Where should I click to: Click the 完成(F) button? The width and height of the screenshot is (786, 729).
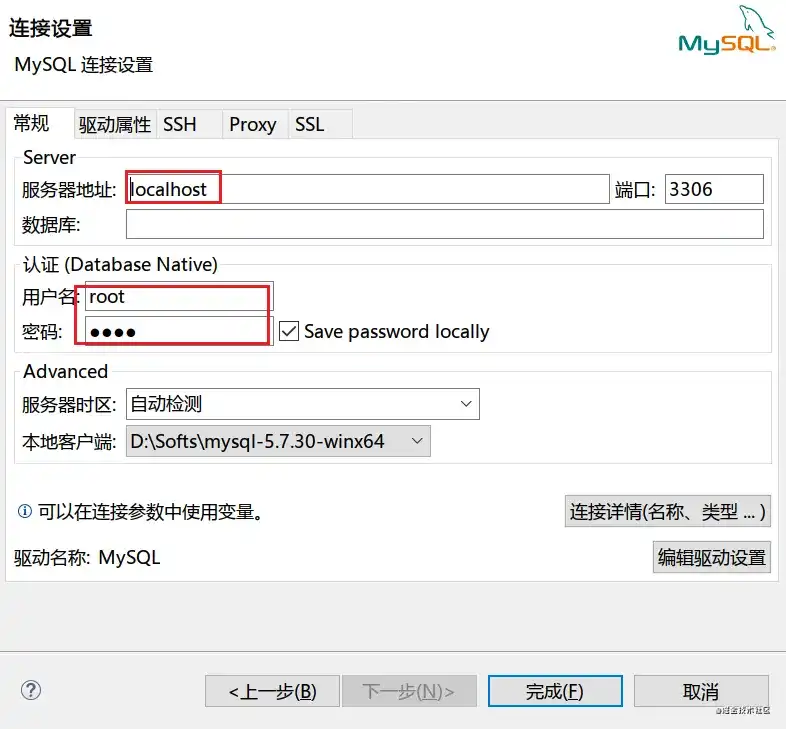point(555,691)
